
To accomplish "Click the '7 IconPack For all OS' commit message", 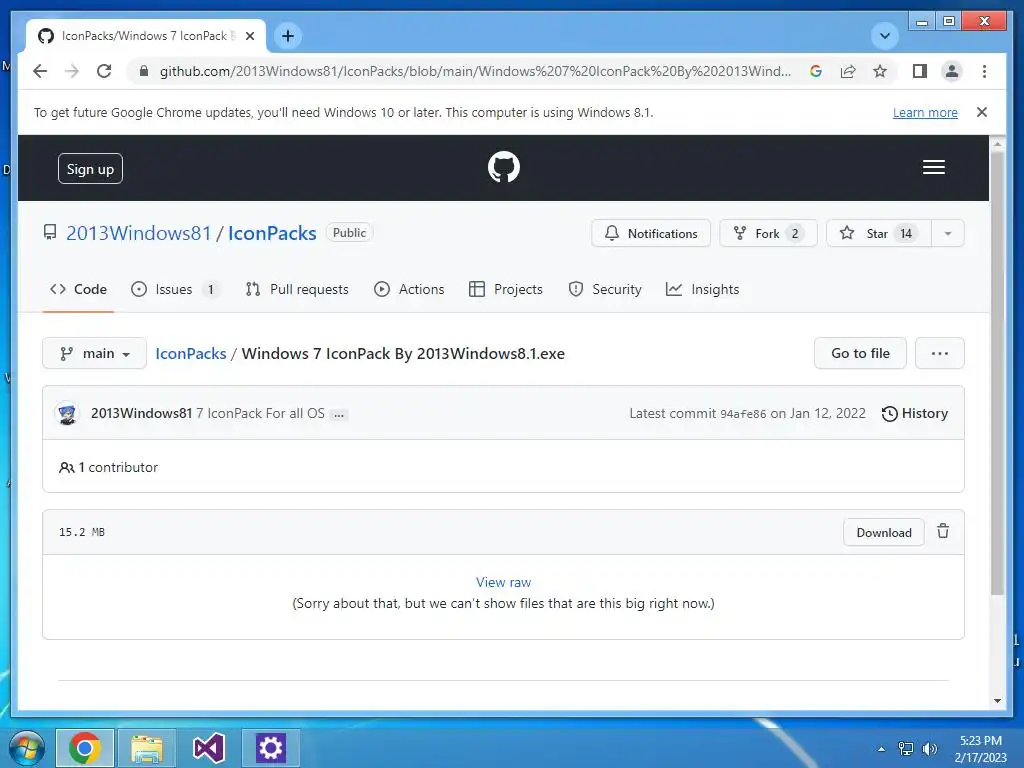I will pyautogui.click(x=261, y=413).
